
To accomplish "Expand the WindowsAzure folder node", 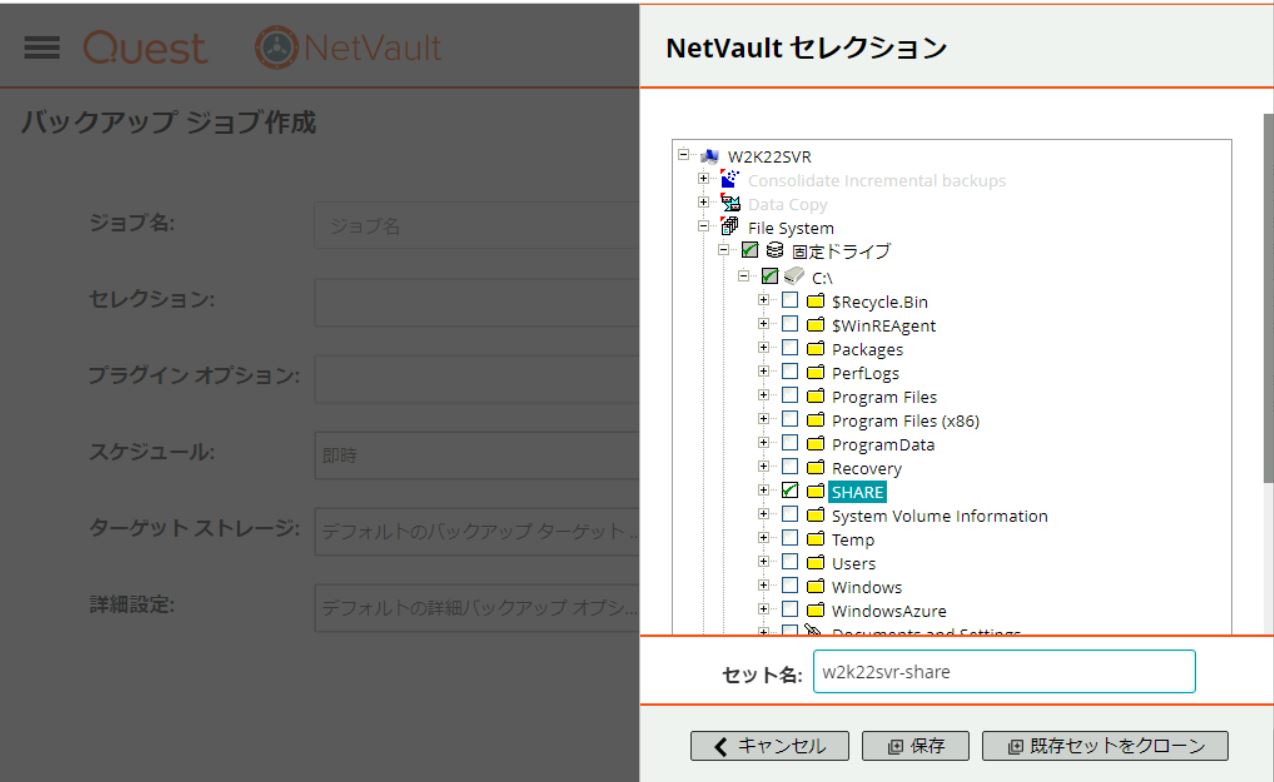I will point(766,609).
